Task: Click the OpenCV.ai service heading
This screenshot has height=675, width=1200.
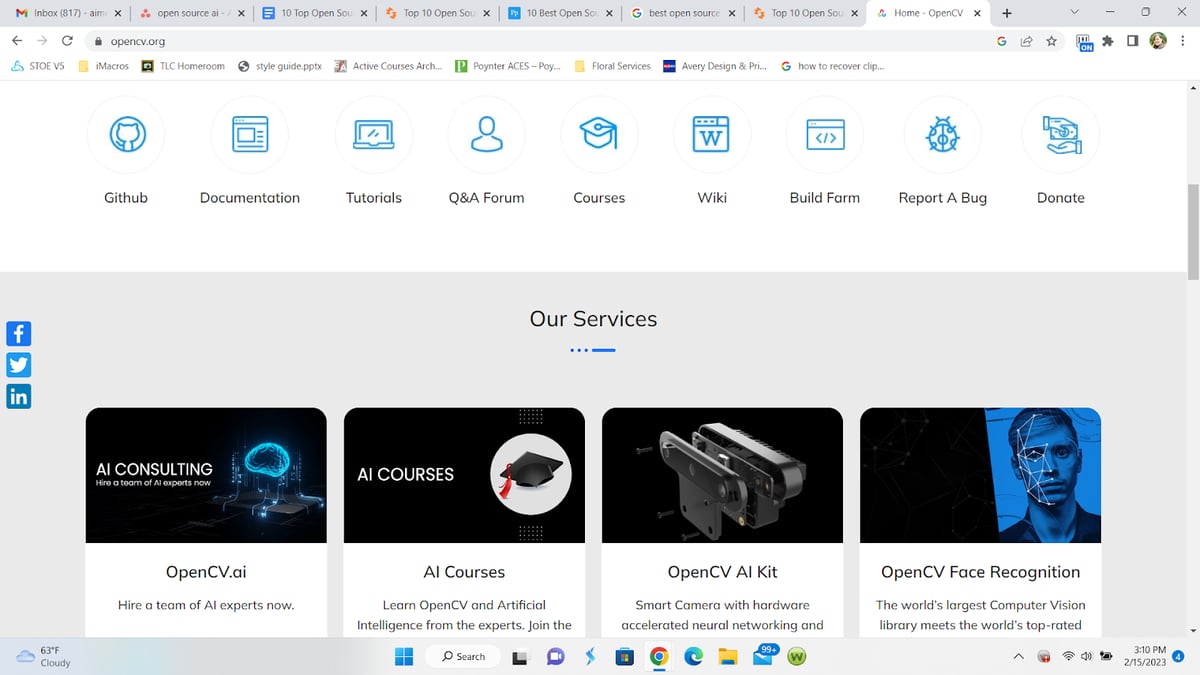Action: pyautogui.click(x=205, y=571)
